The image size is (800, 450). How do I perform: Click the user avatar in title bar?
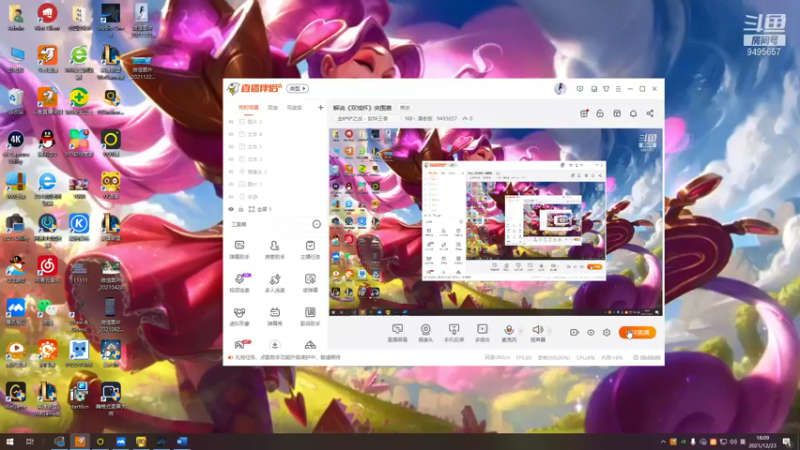coord(560,89)
